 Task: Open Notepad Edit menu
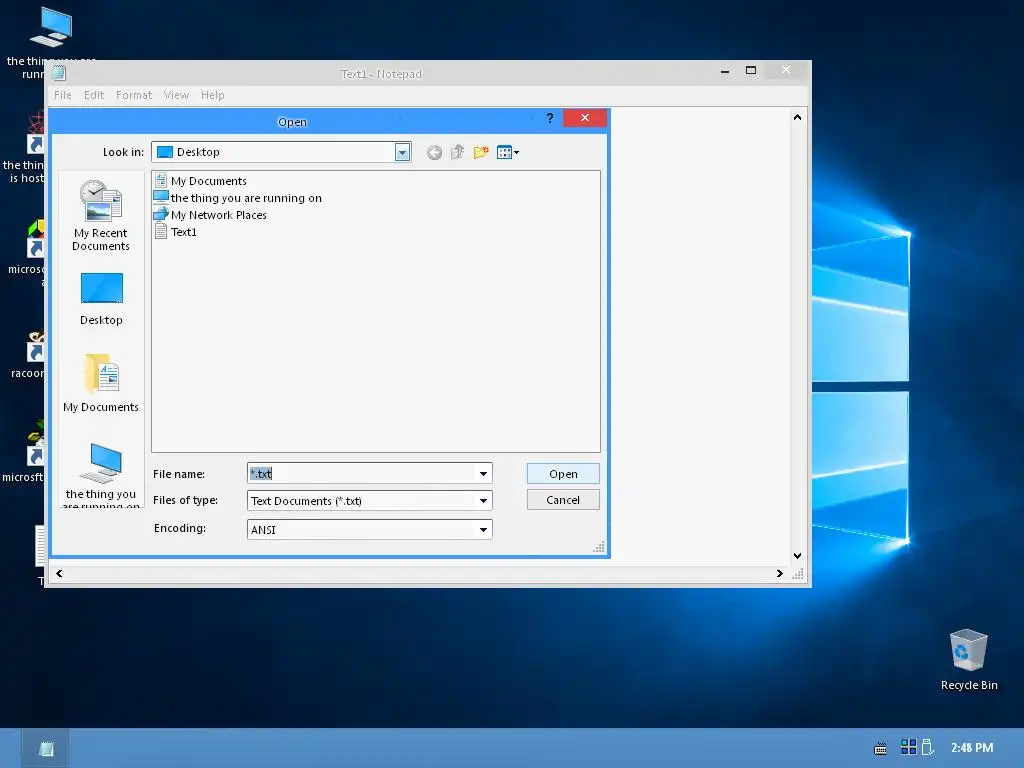94,95
